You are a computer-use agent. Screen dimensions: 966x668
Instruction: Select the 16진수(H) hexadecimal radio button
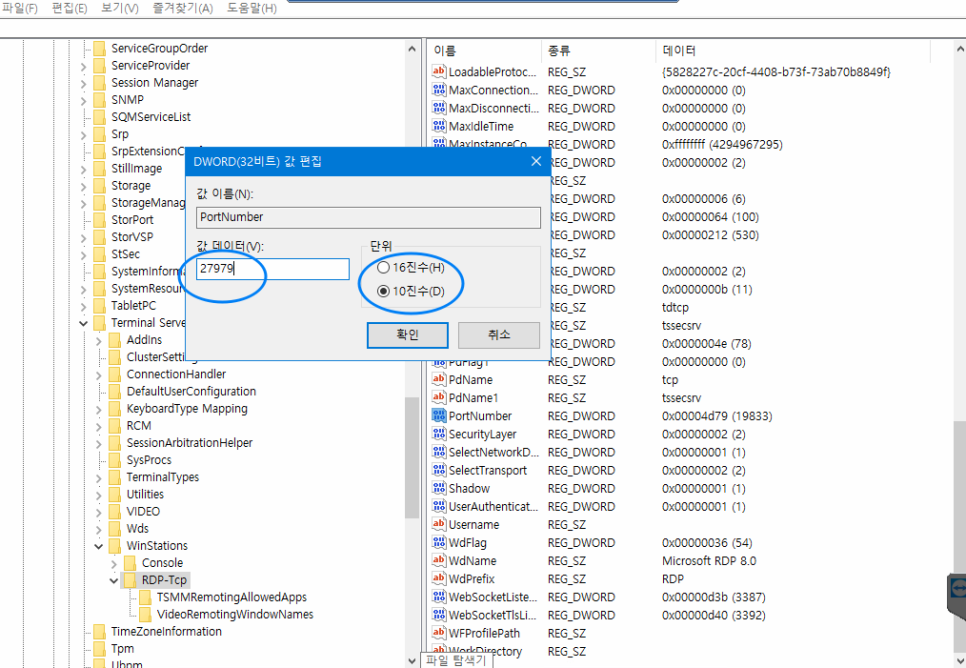[x=383, y=267]
